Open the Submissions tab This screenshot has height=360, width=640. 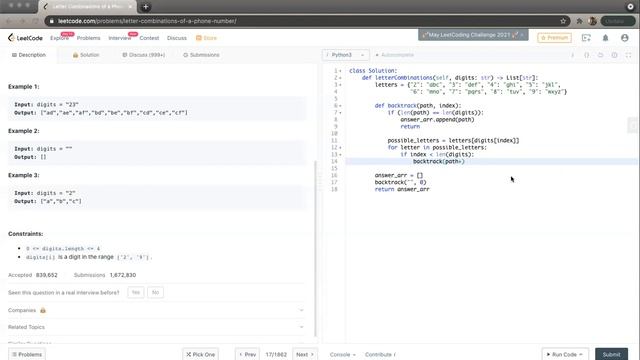point(201,55)
